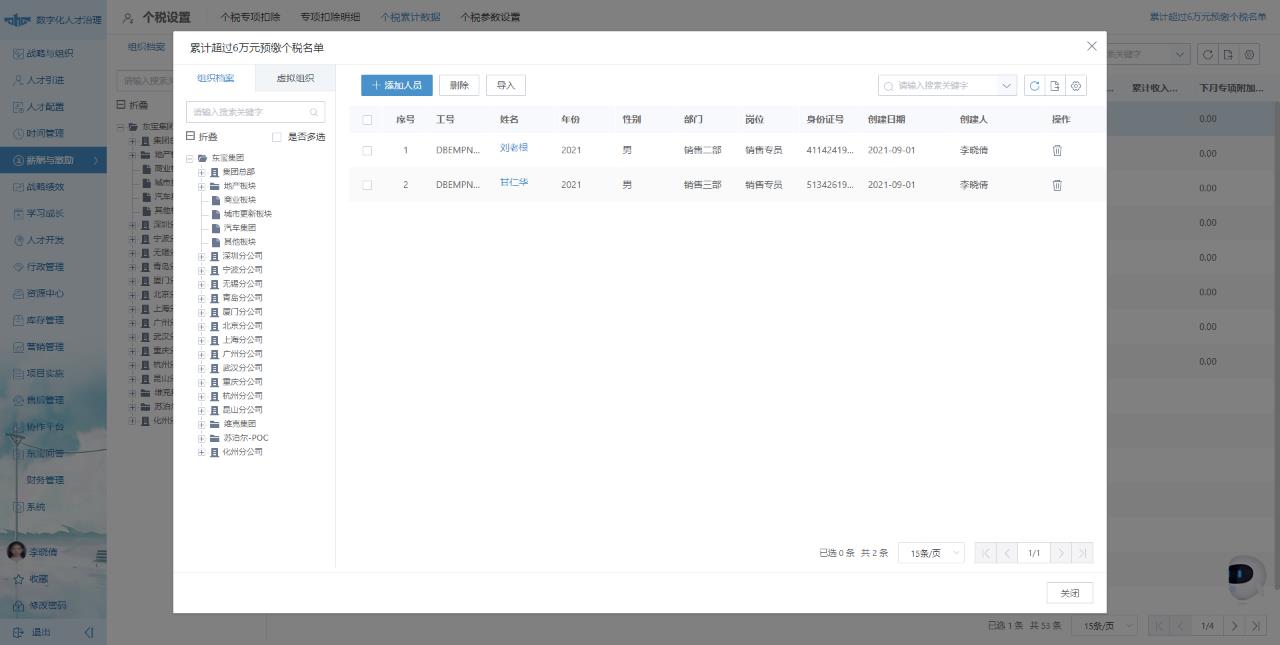Open column settings gear icon in dialog

1076,86
